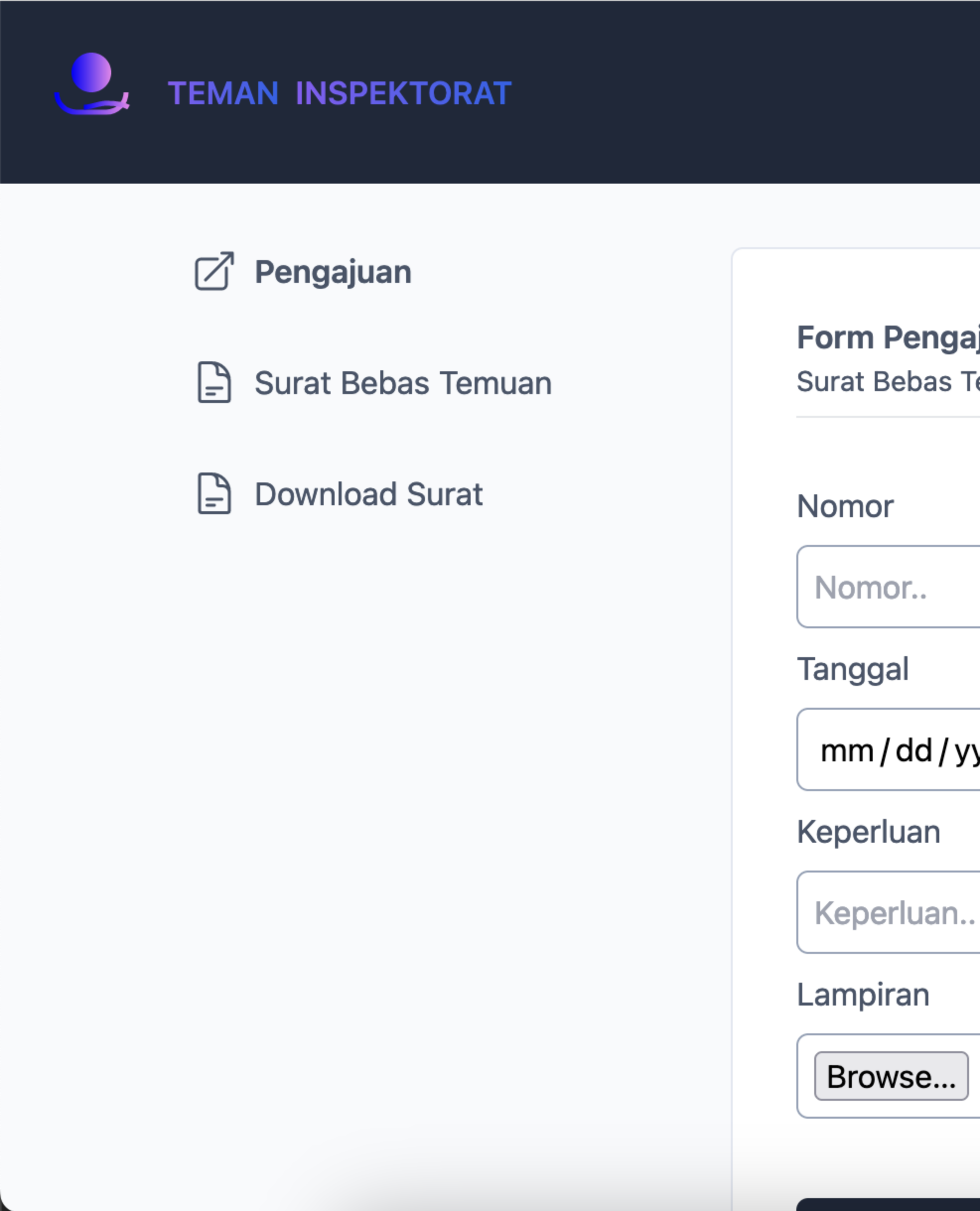The width and height of the screenshot is (980, 1211).
Task: Focus the Nomor input field
Action: point(889,587)
